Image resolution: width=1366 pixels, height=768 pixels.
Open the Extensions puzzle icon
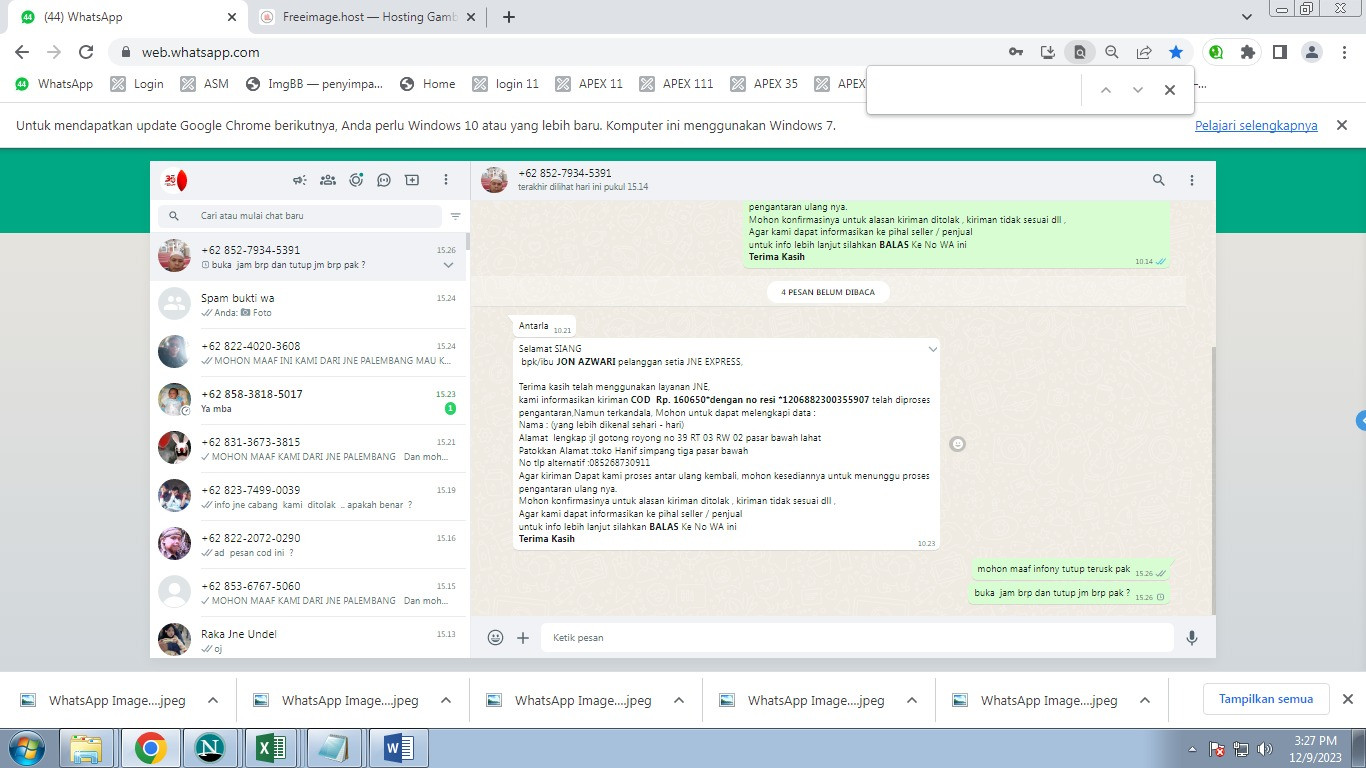pos(1247,52)
